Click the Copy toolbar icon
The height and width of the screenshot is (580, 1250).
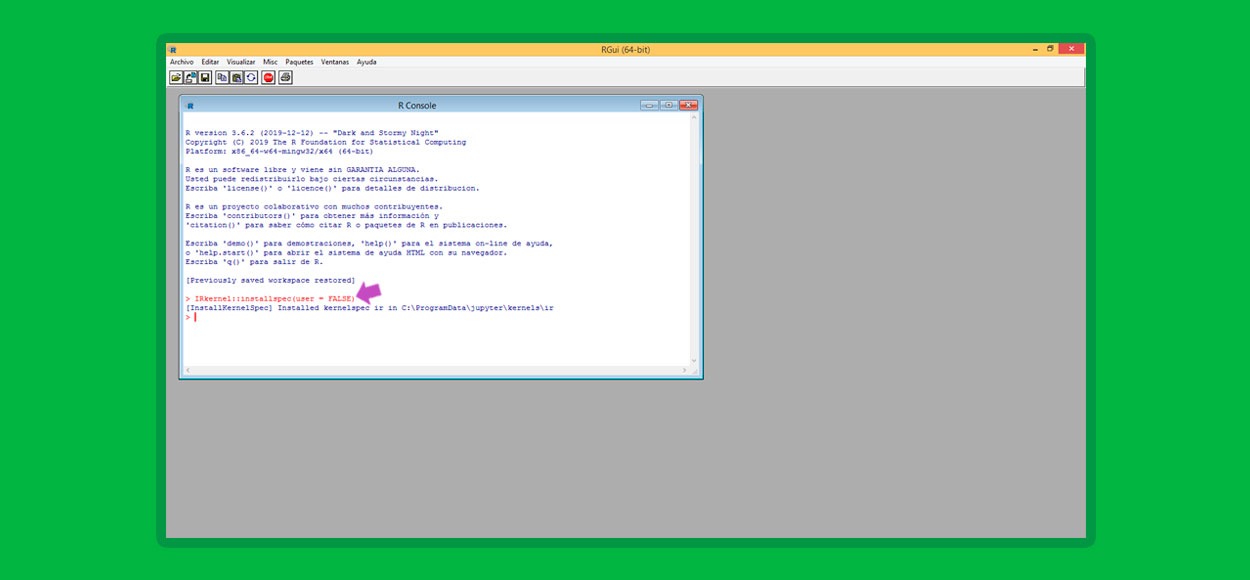(x=222, y=77)
